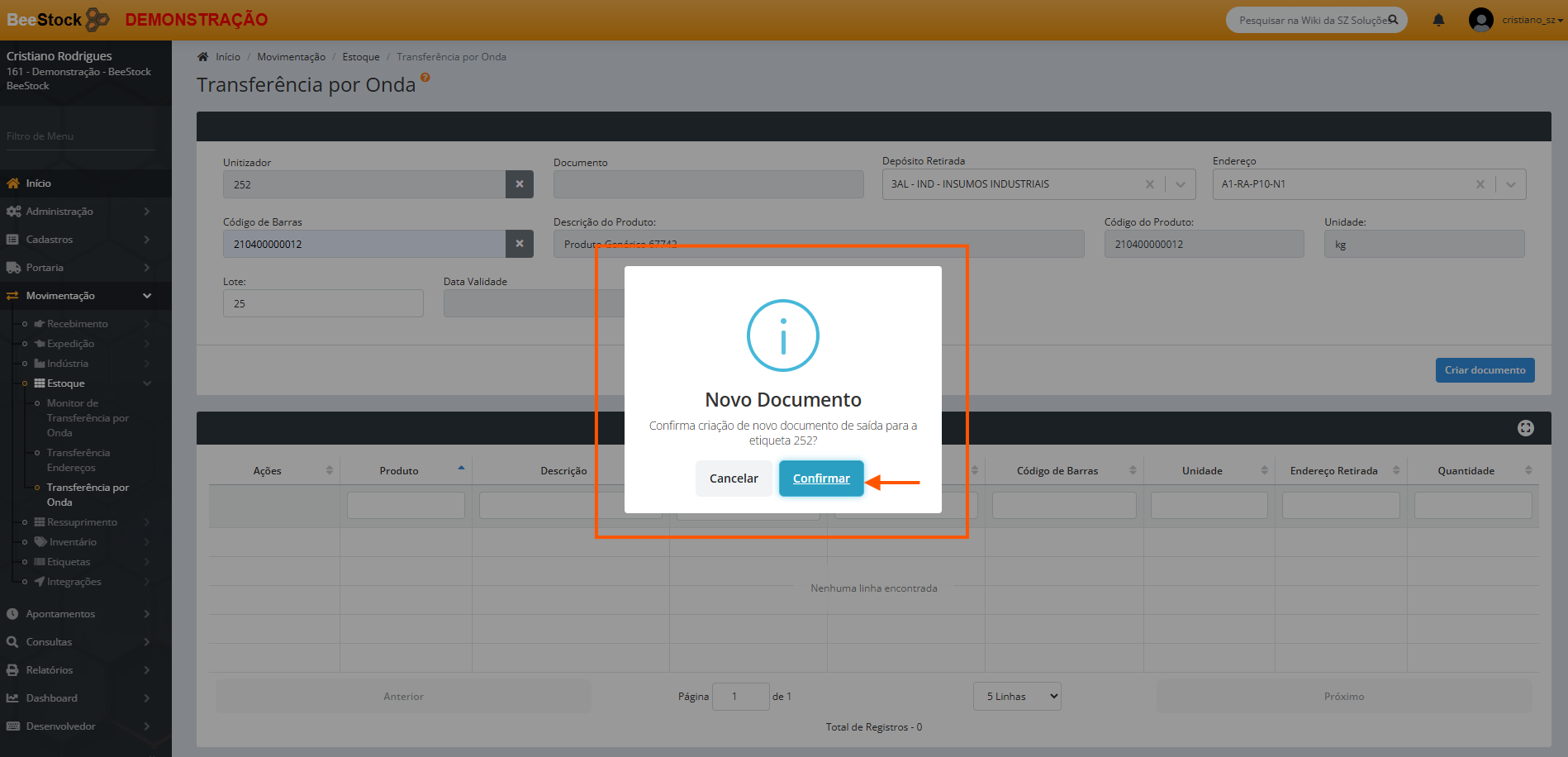Click the table options icon in grid header
The width and height of the screenshot is (1568, 757).
[1525, 428]
